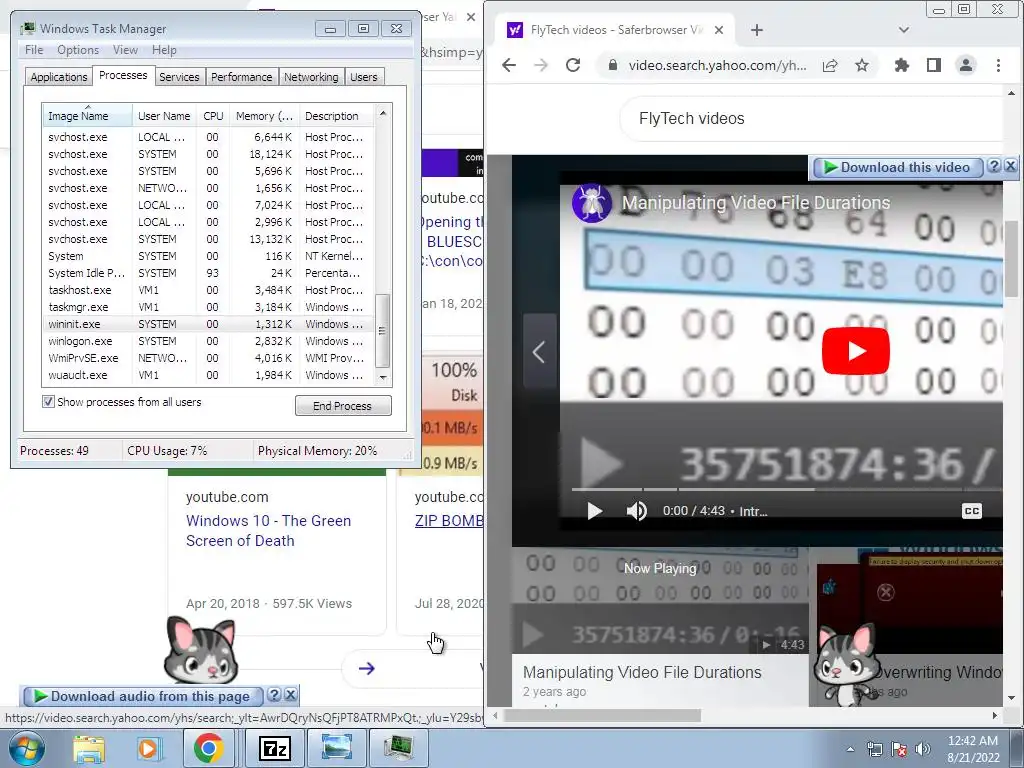Reload the Yahoo video search page
This screenshot has width=1024, height=768.
click(573, 65)
